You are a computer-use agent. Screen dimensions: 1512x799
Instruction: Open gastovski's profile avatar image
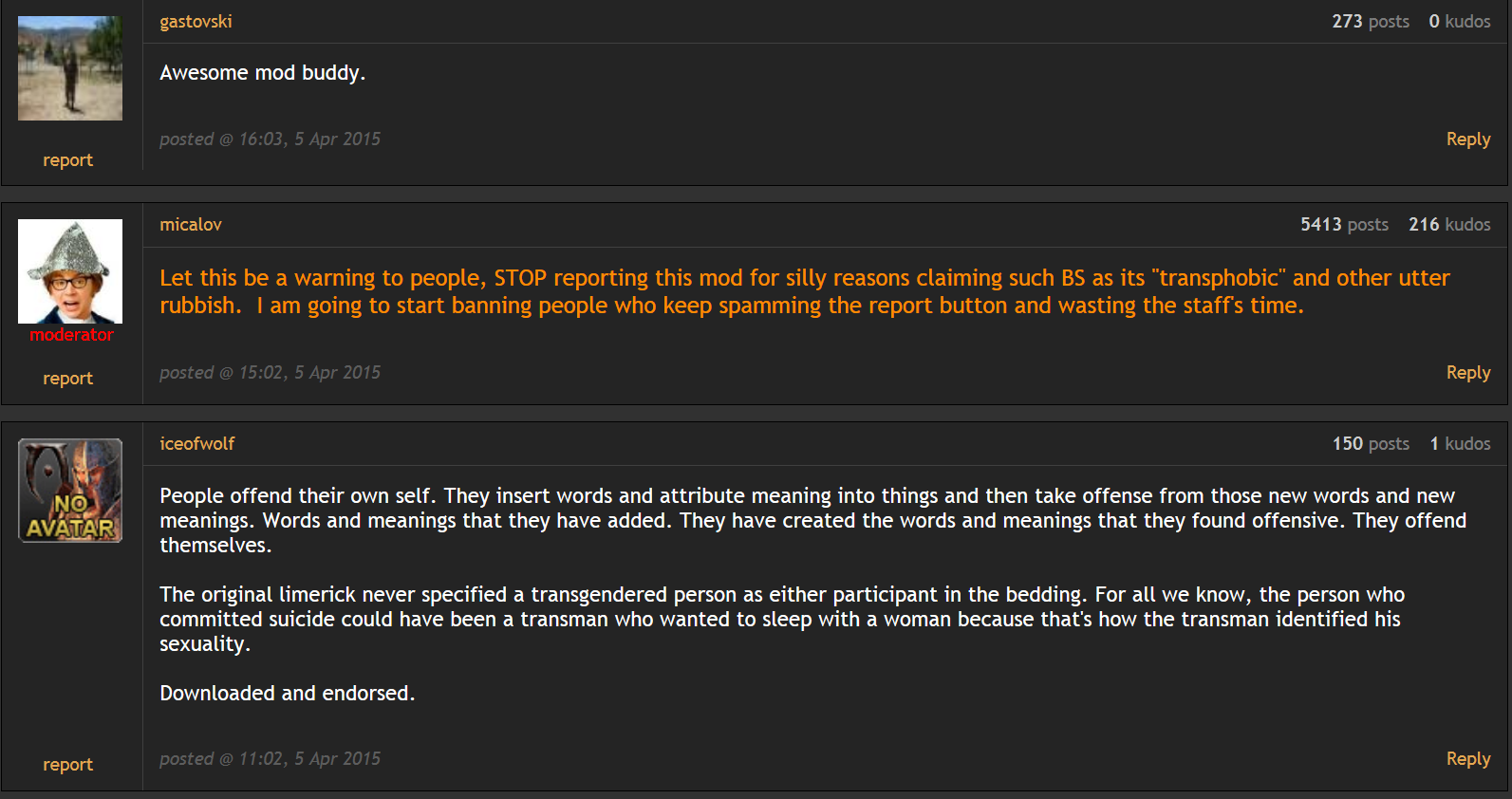70,68
